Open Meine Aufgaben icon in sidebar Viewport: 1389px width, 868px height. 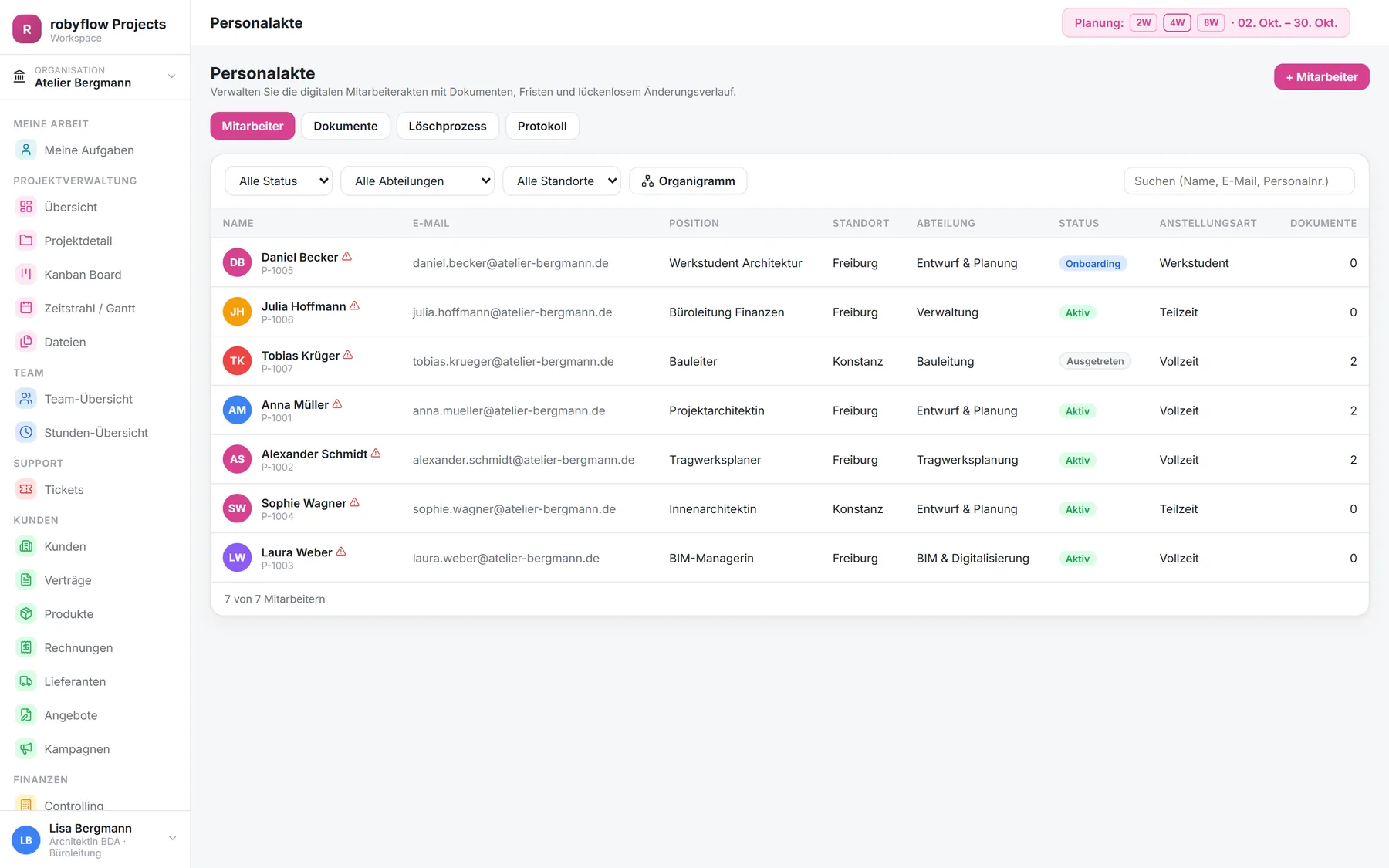tap(26, 150)
